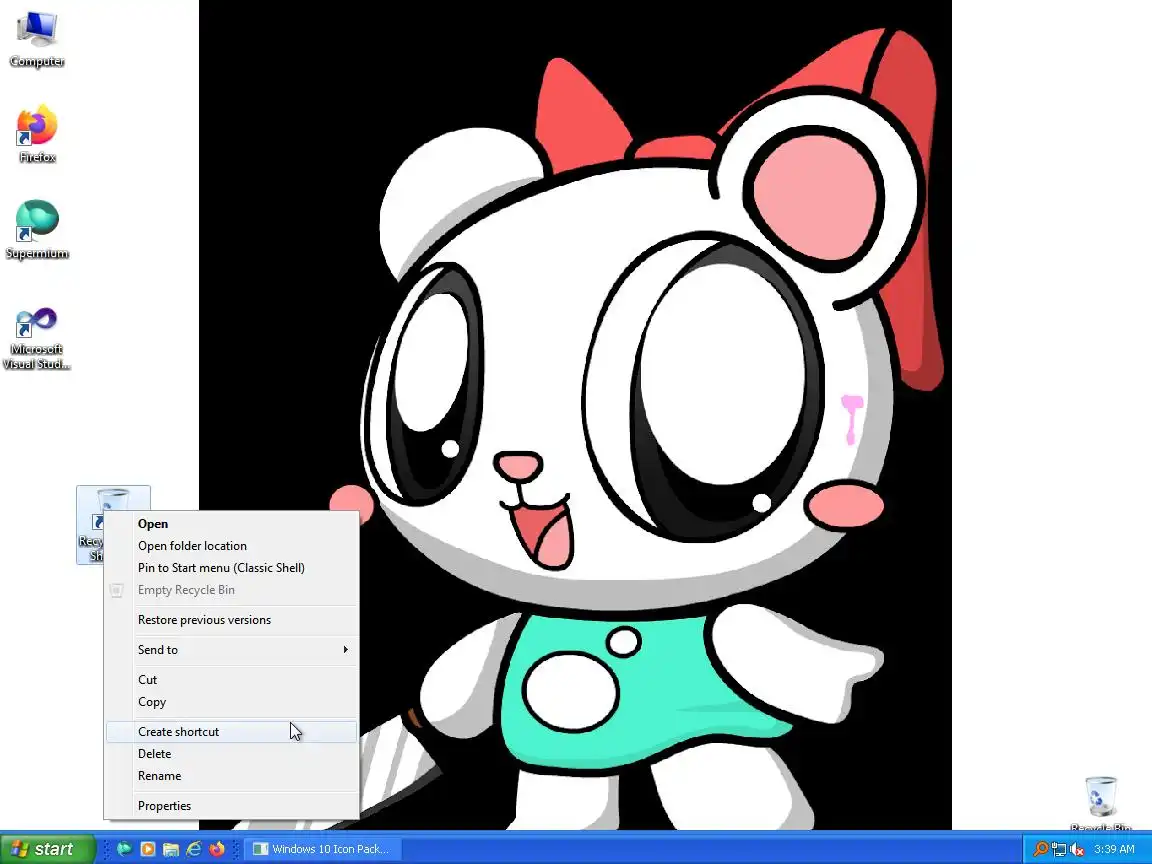Launch Firefox from the quick launch bar
The image size is (1152, 864).
click(217, 849)
